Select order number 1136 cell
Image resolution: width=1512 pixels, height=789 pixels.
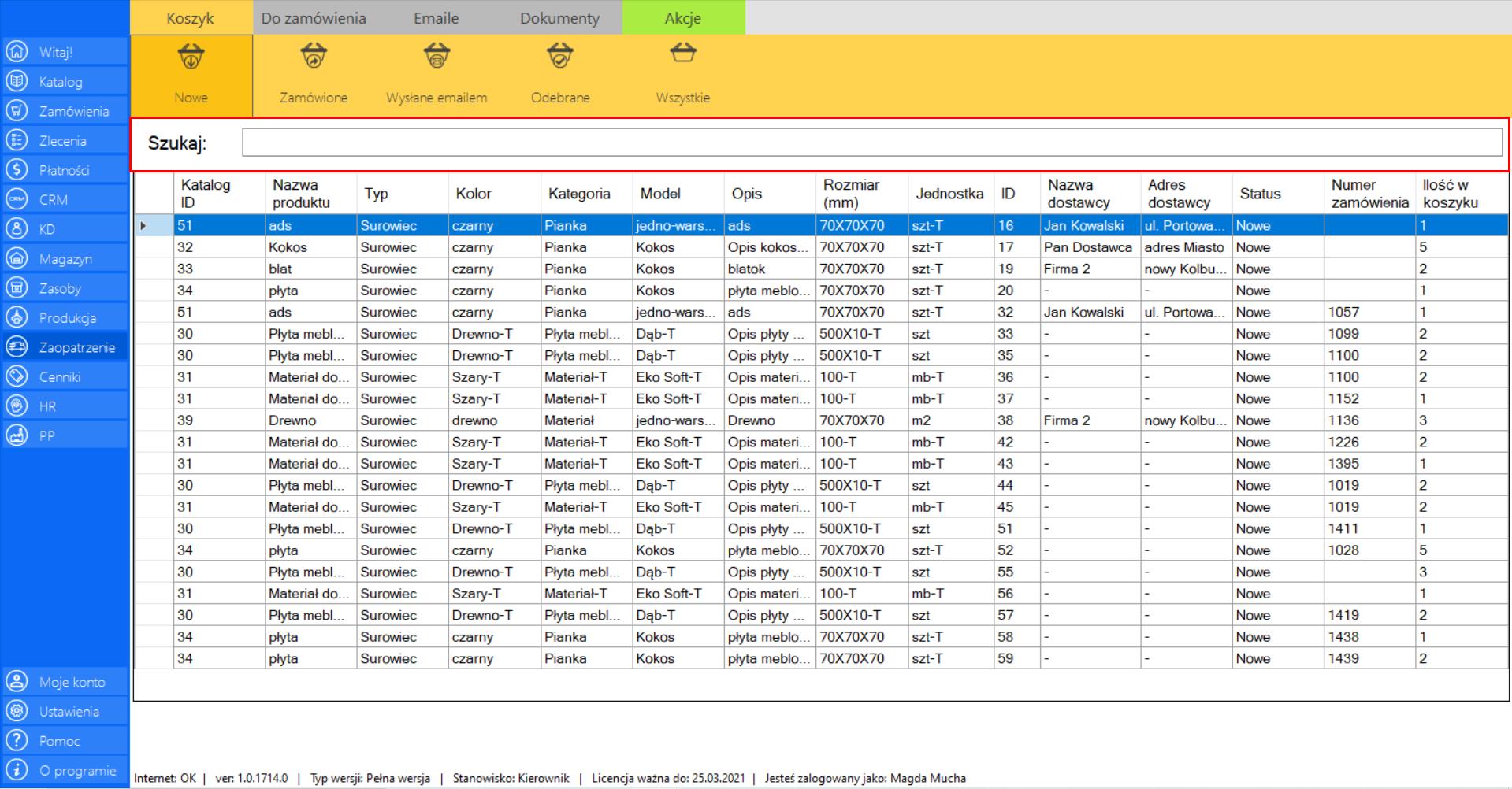click(x=1369, y=420)
